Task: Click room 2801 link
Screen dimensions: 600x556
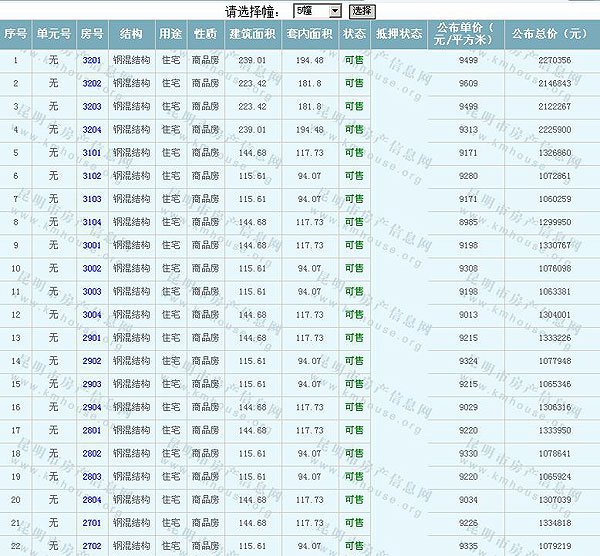Action: click(x=92, y=430)
